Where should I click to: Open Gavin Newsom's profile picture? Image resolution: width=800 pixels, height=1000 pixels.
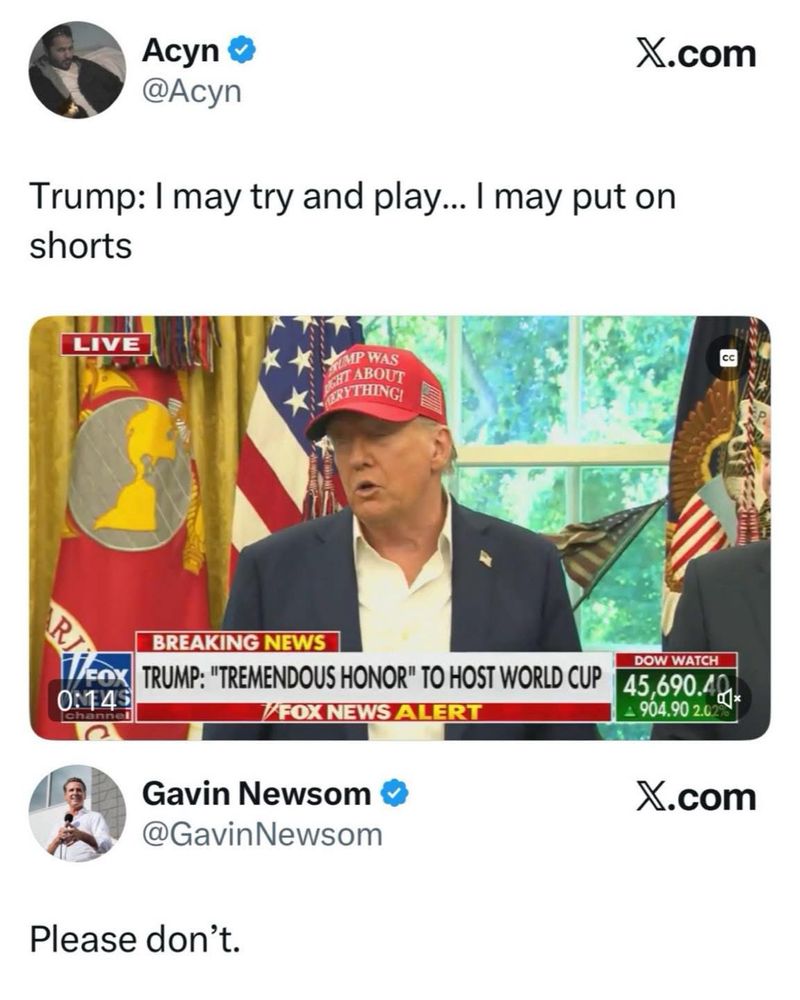tap(77, 814)
